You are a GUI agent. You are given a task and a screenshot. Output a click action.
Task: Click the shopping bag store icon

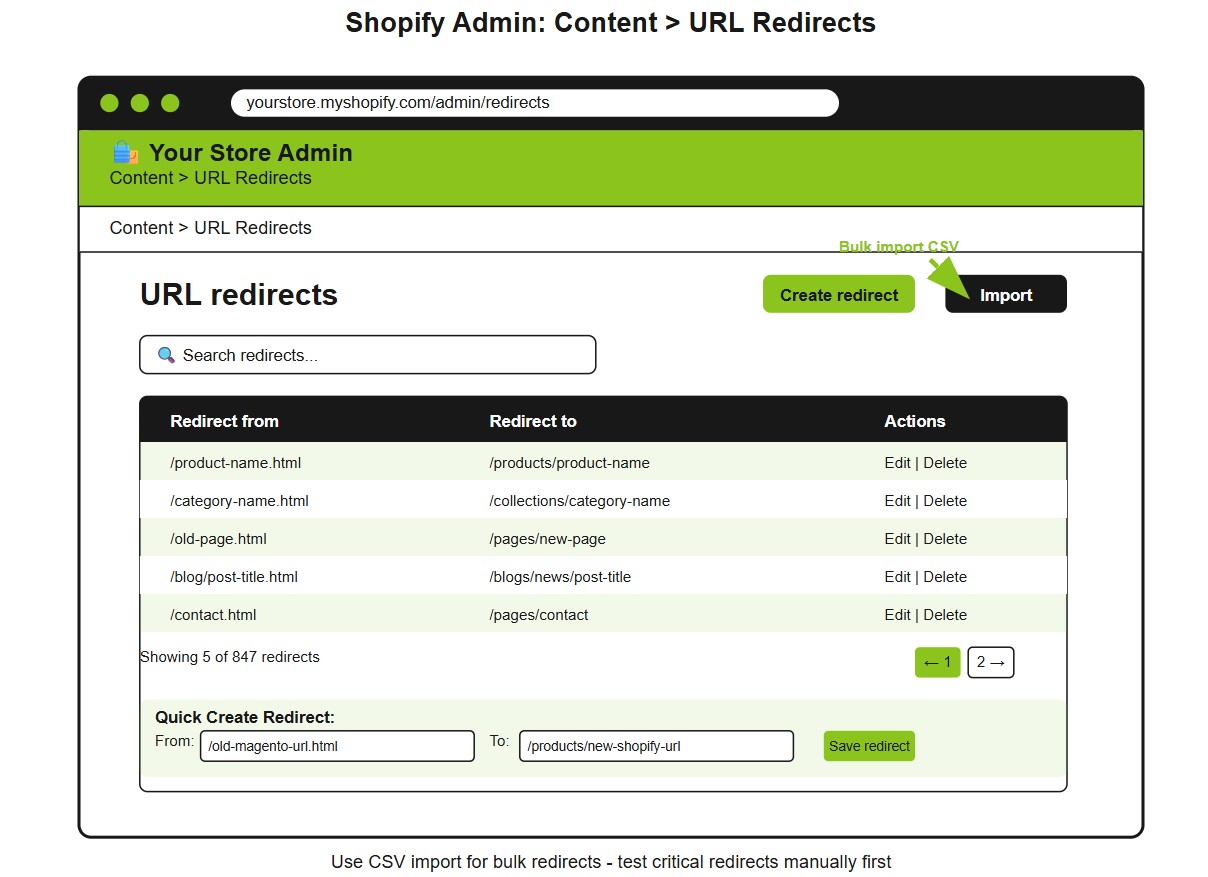point(125,153)
